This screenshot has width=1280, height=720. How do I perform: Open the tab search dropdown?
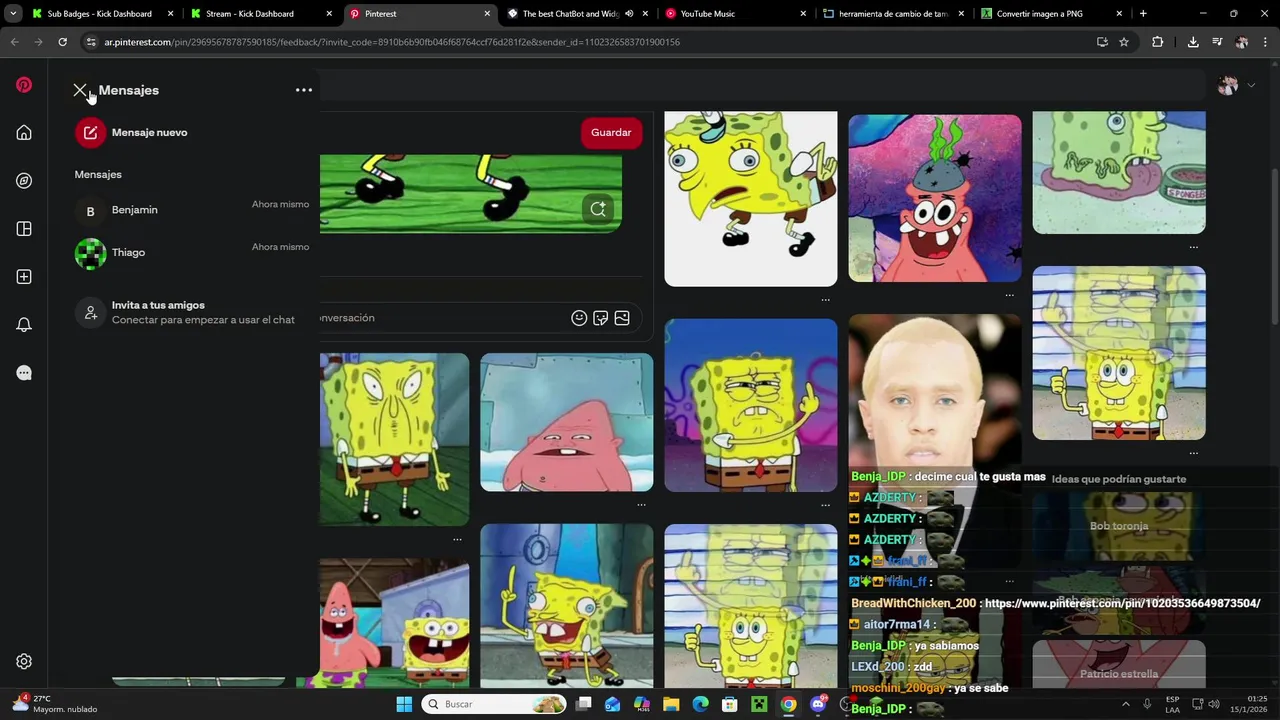[12, 14]
